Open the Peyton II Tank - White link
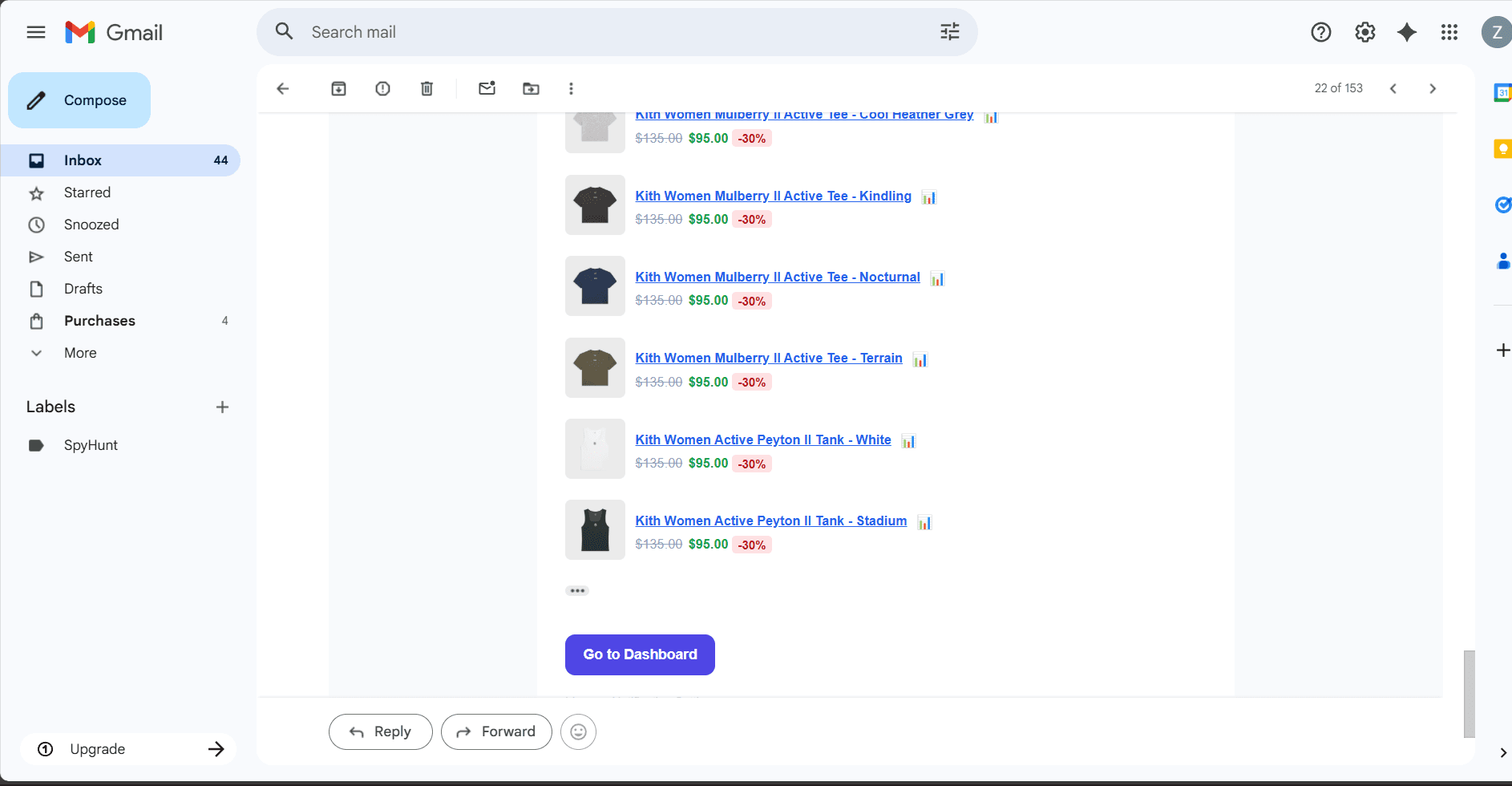 762,440
